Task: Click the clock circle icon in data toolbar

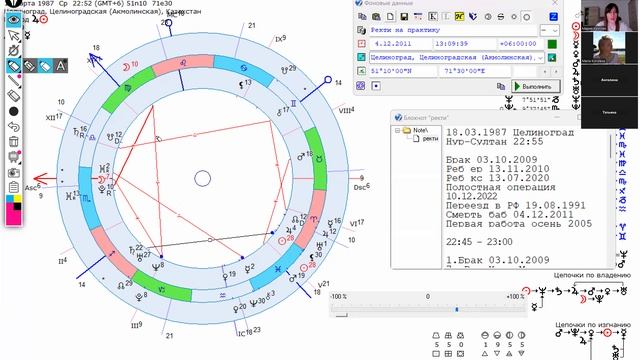Action: (x=488, y=17)
